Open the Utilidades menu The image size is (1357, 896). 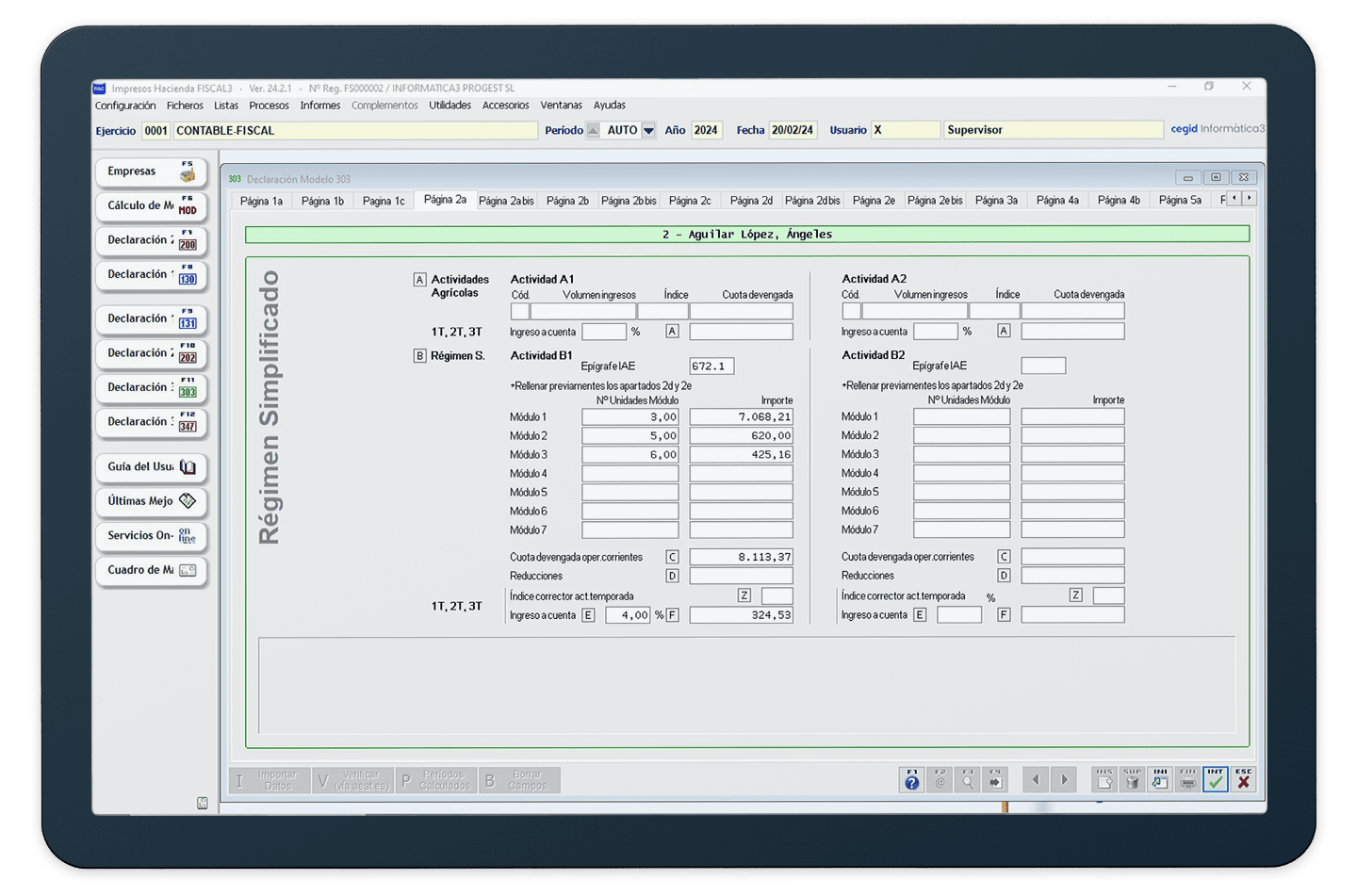tap(450, 106)
